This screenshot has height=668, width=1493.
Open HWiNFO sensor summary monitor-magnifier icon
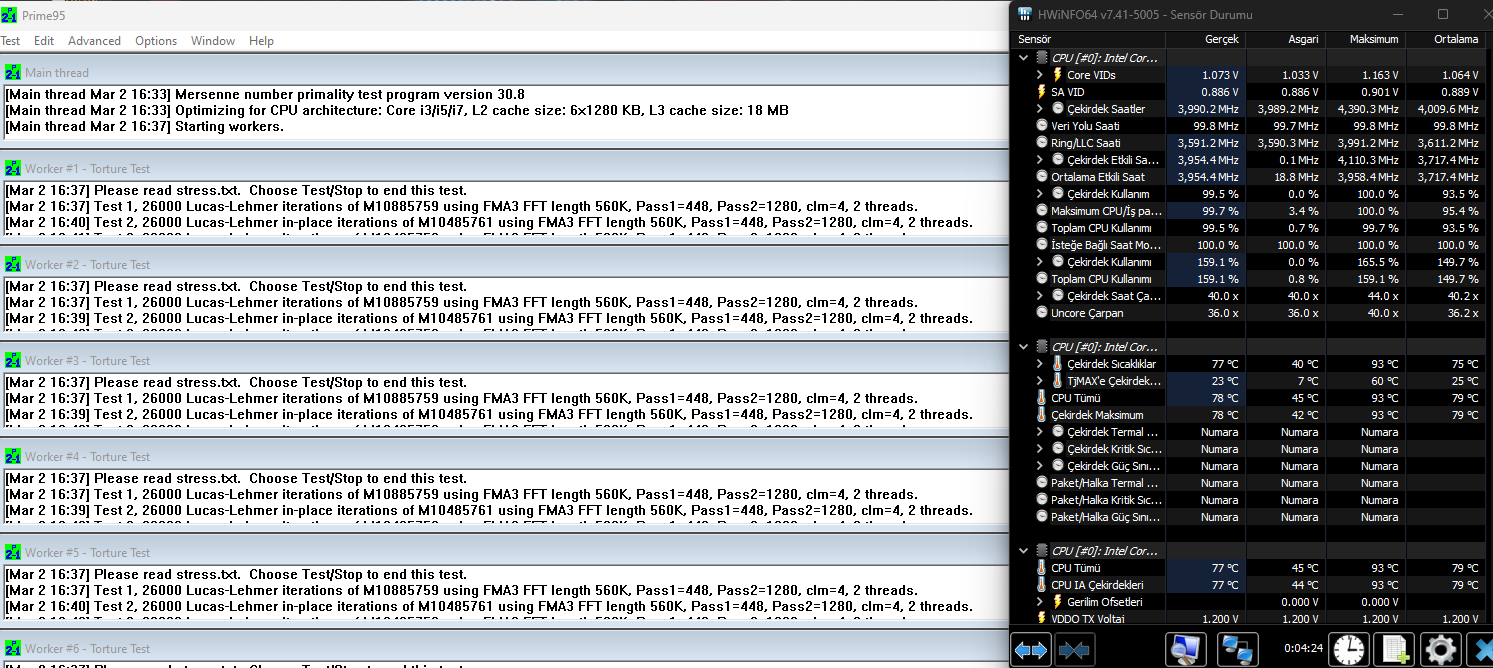pos(1188,649)
